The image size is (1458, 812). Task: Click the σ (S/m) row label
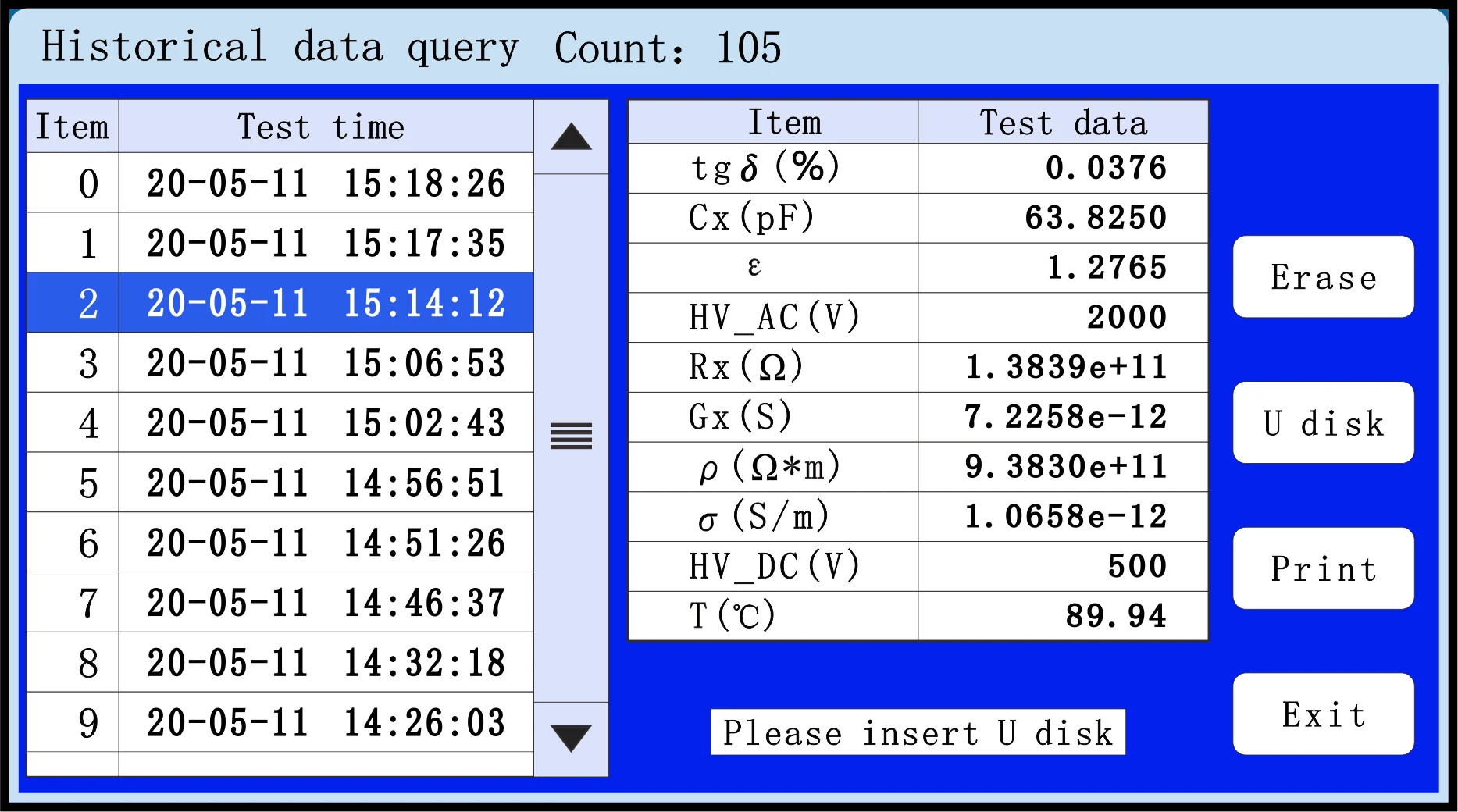[773, 517]
